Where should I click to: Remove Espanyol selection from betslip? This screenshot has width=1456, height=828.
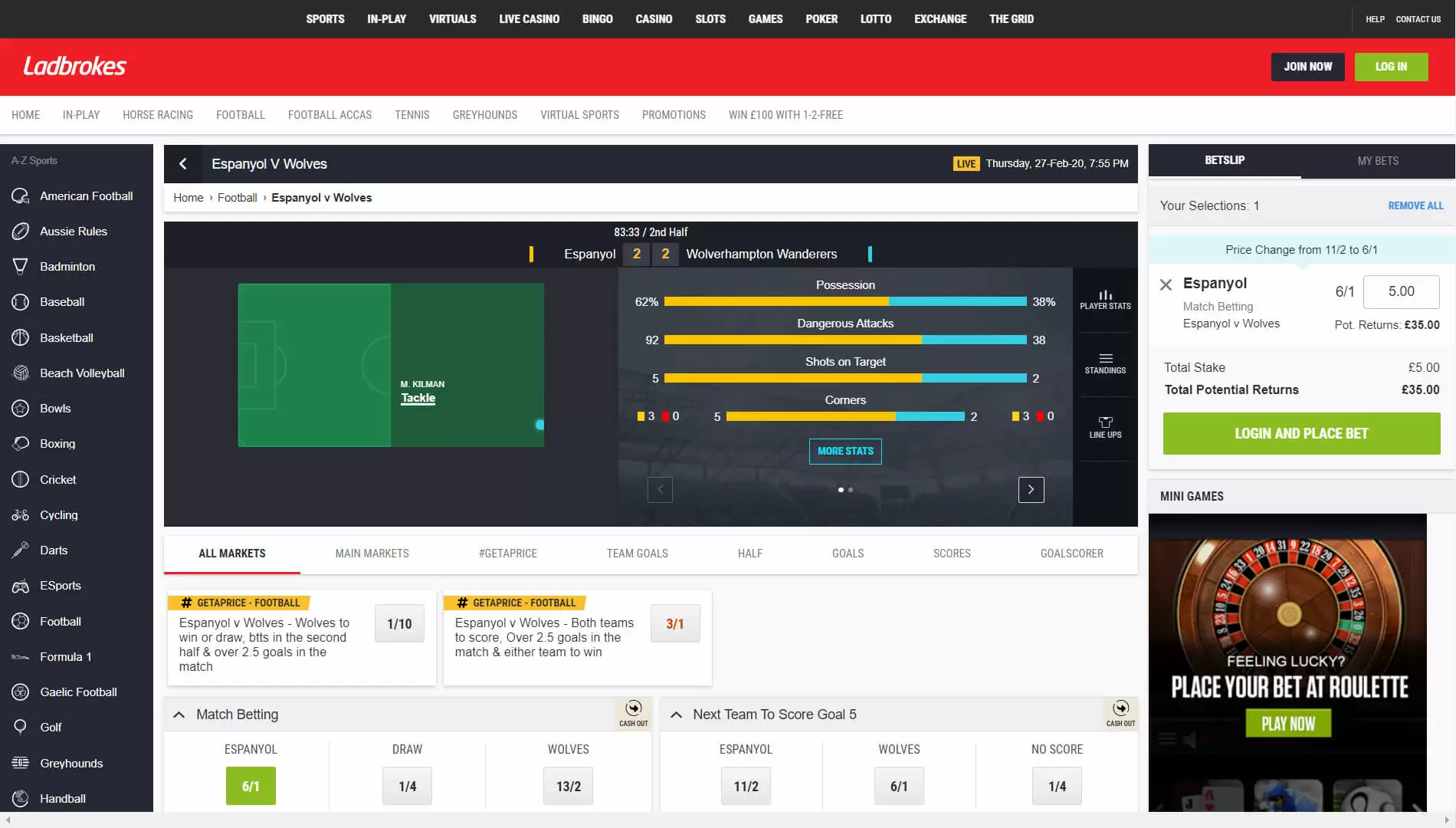coord(1166,284)
